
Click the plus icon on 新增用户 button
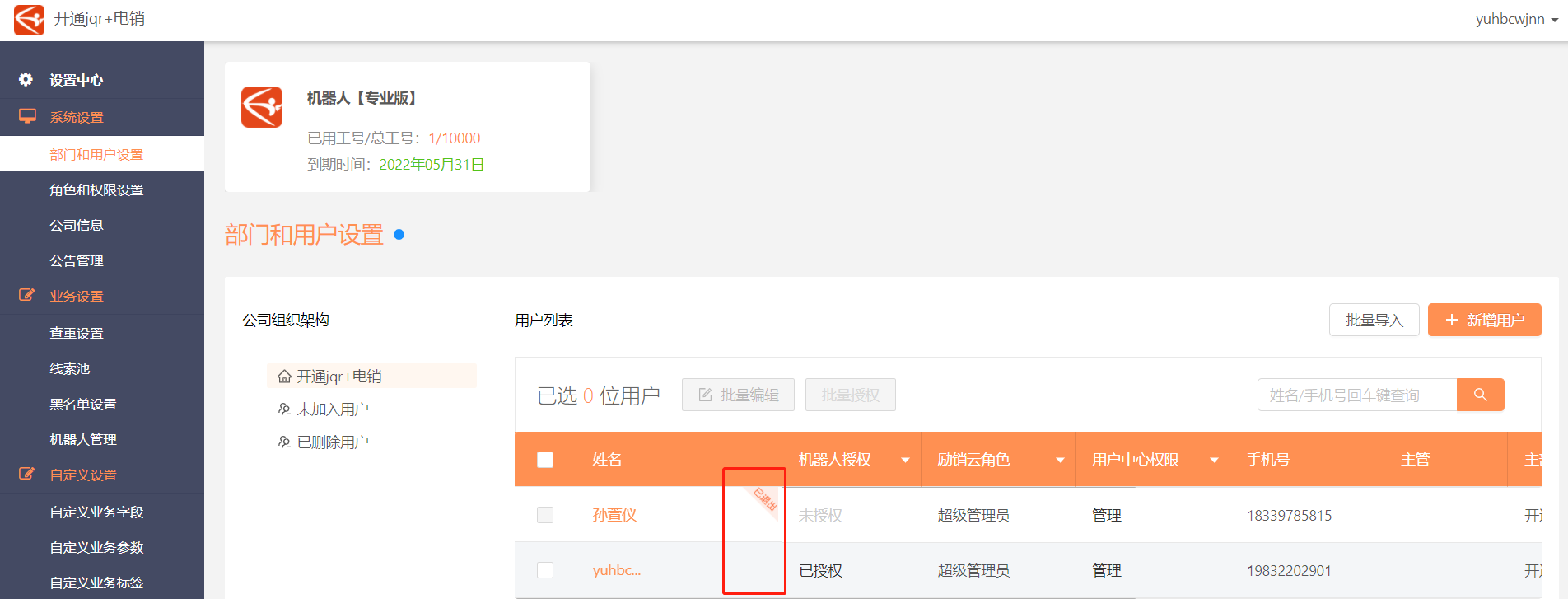click(1452, 320)
